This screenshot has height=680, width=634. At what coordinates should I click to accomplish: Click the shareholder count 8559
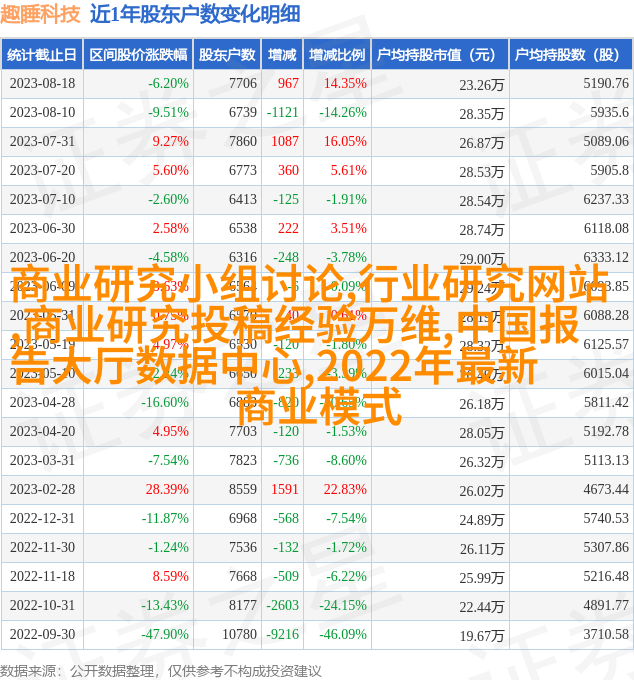click(x=243, y=490)
